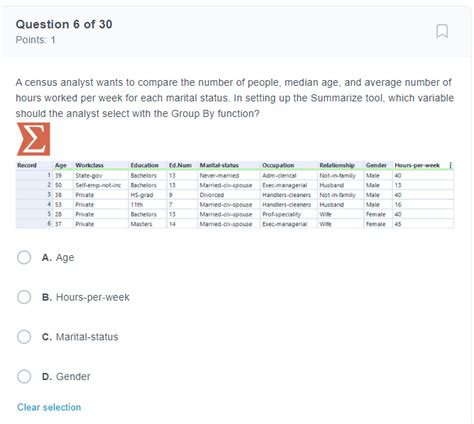Open the table's three-dot options menu
The width and height of the screenshot is (474, 424).
click(x=450, y=165)
